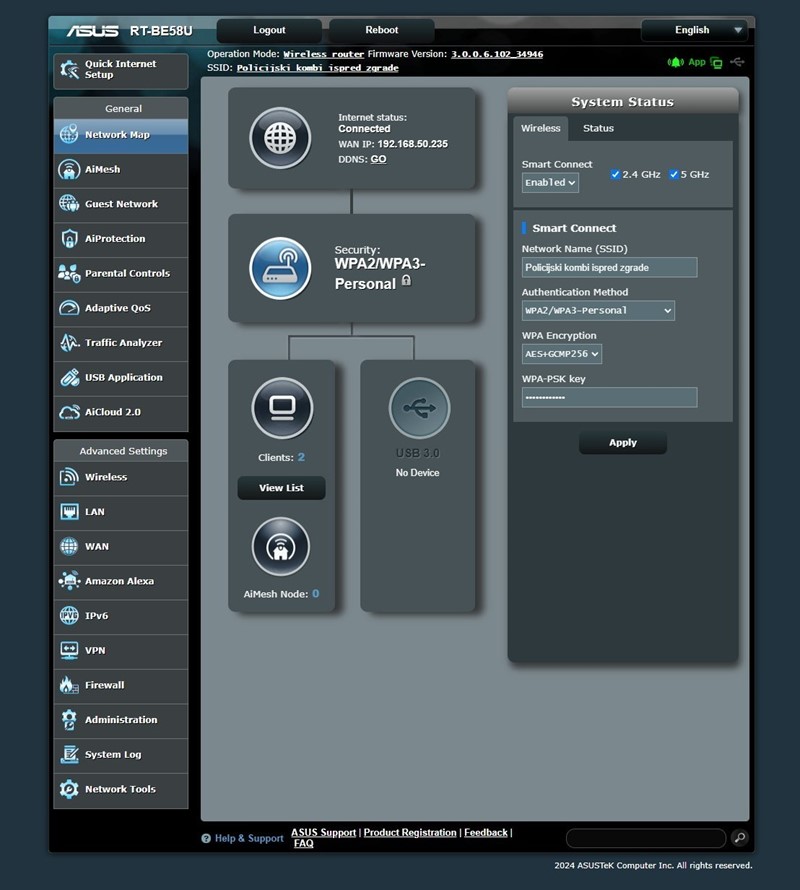
Task: Click the View List button
Action: coord(281,488)
